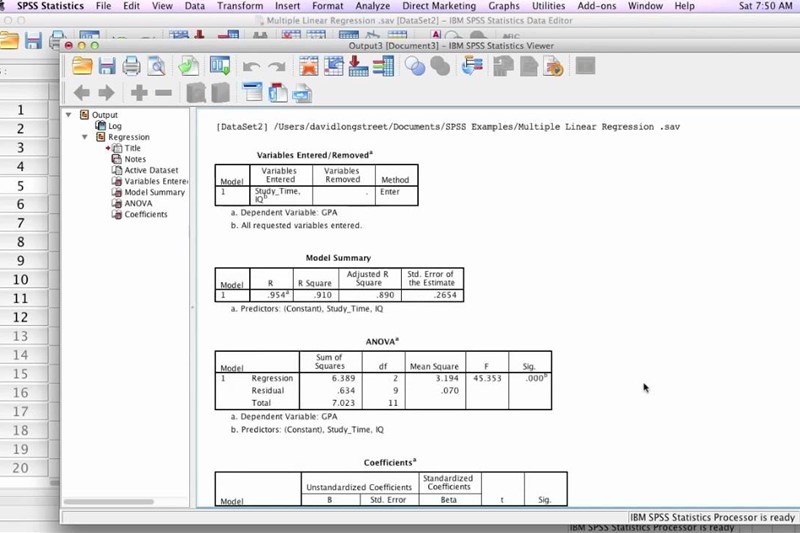Select ANOVA in the outline pane
The height and width of the screenshot is (533, 800).
tap(138, 203)
